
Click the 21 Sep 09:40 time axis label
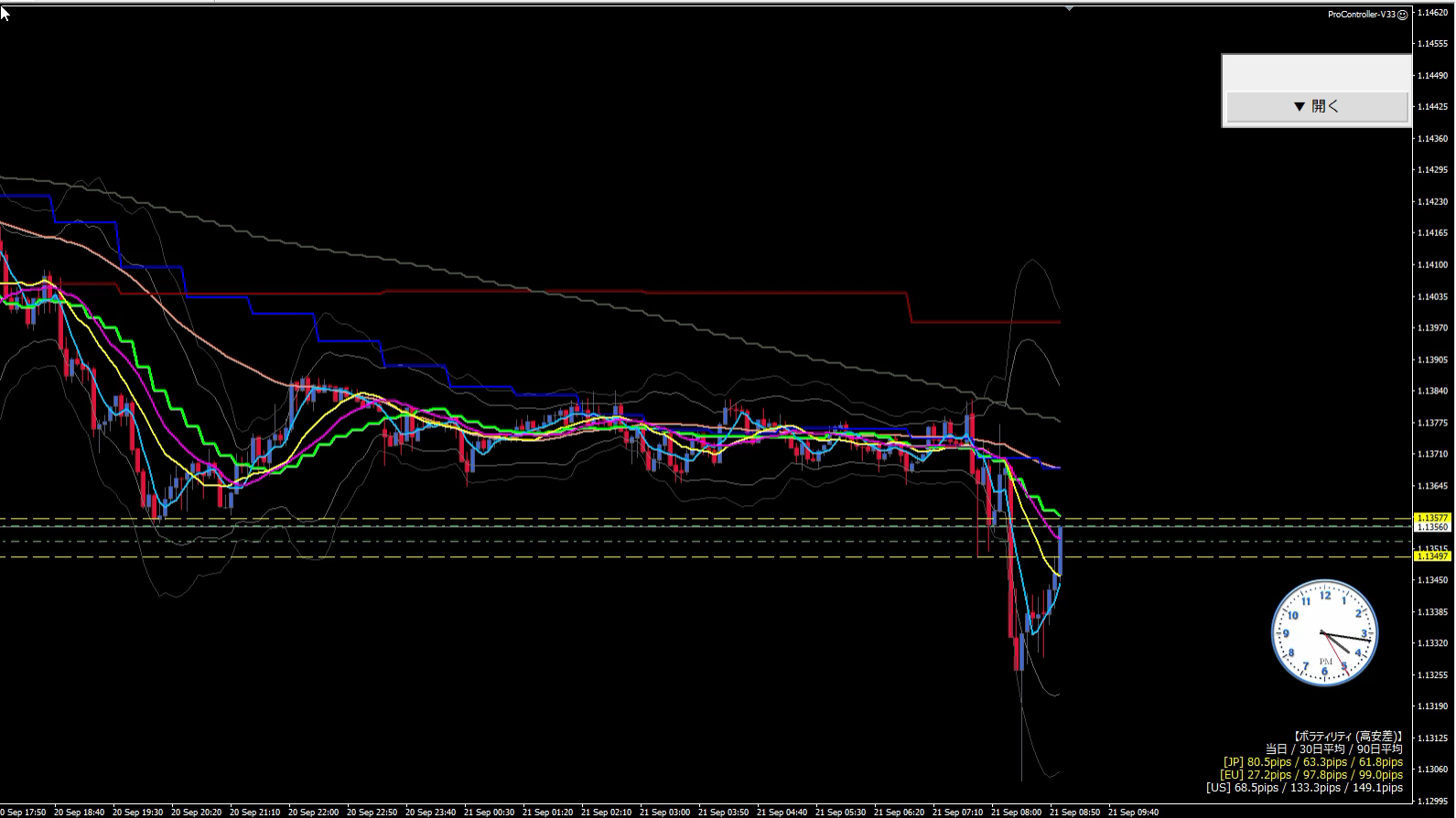(x=1133, y=812)
